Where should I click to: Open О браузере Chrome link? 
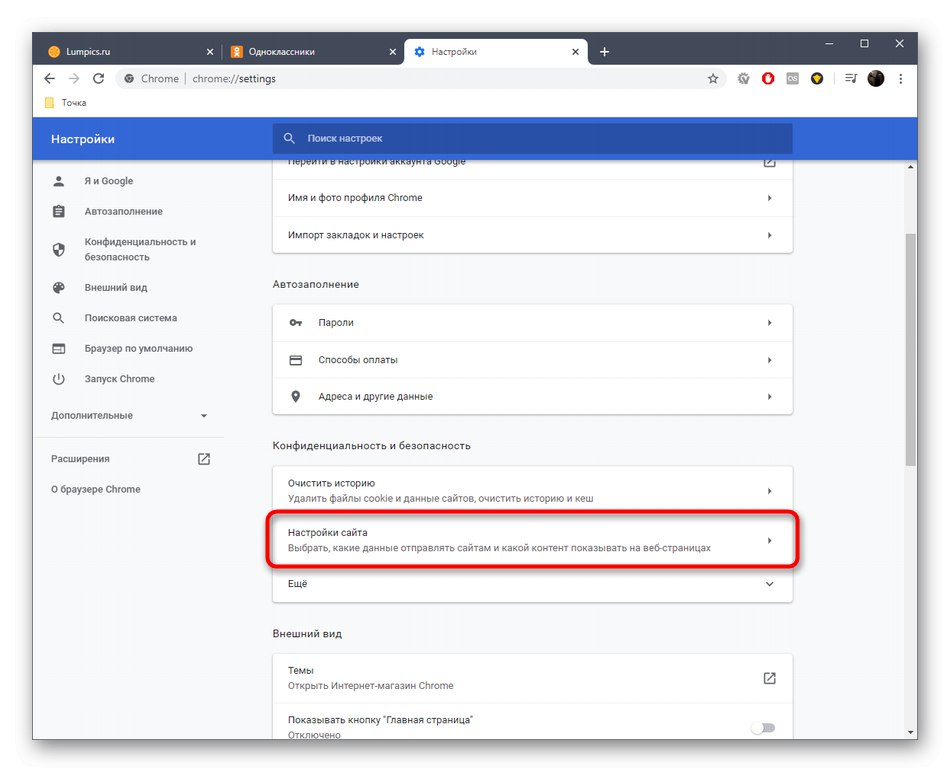click(96, 490)
